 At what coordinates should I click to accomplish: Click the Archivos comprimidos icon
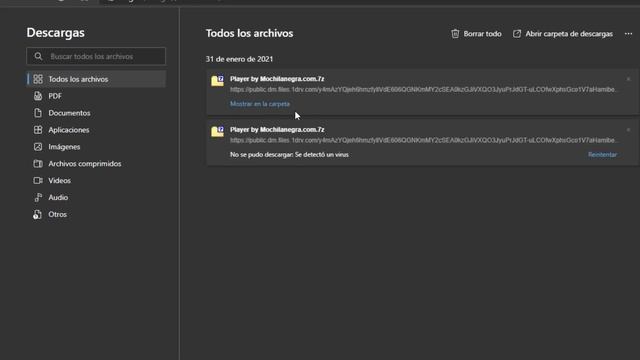click(x=38, y=164)
